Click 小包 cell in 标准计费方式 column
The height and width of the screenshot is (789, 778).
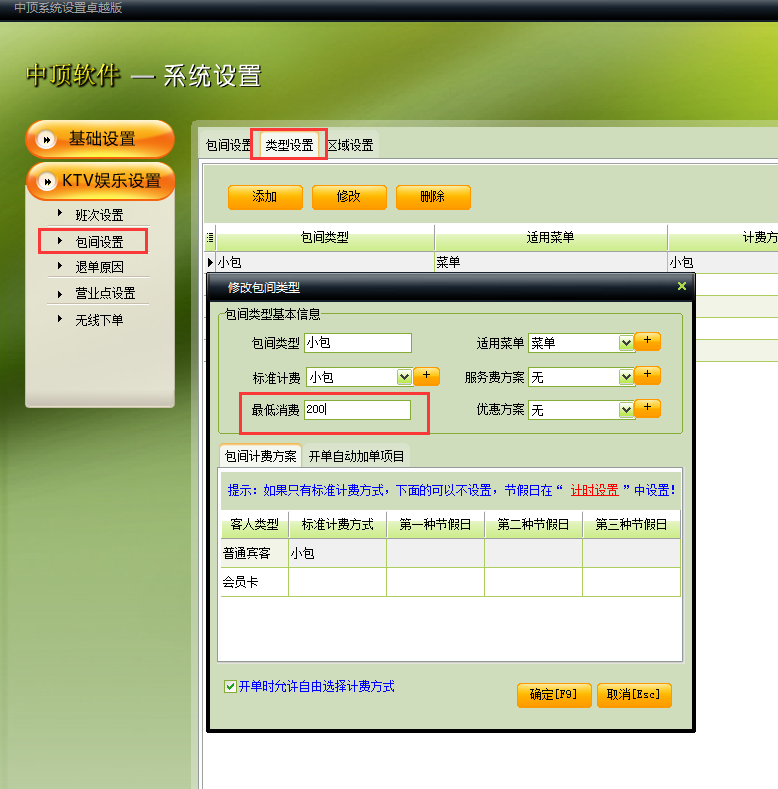[x=337, y=554]
